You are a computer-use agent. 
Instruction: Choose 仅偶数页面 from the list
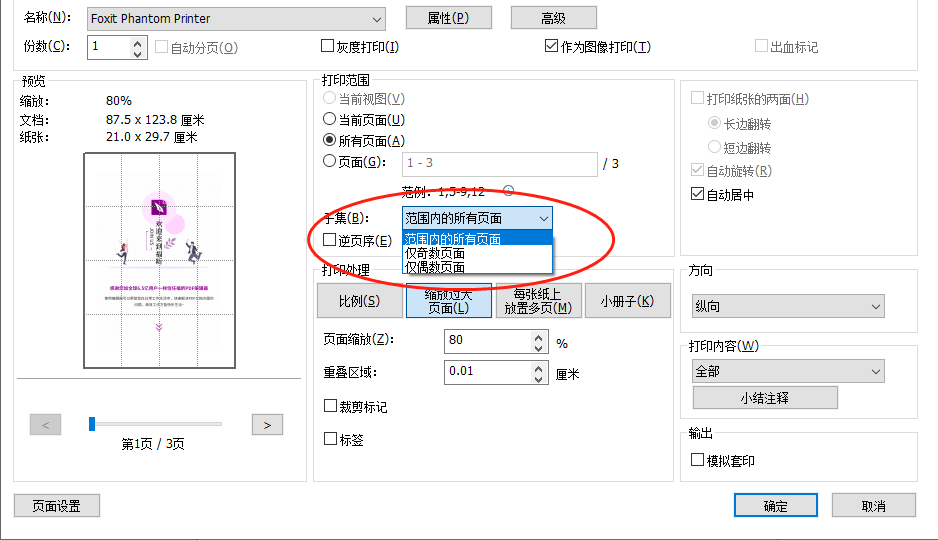(477, 267)
